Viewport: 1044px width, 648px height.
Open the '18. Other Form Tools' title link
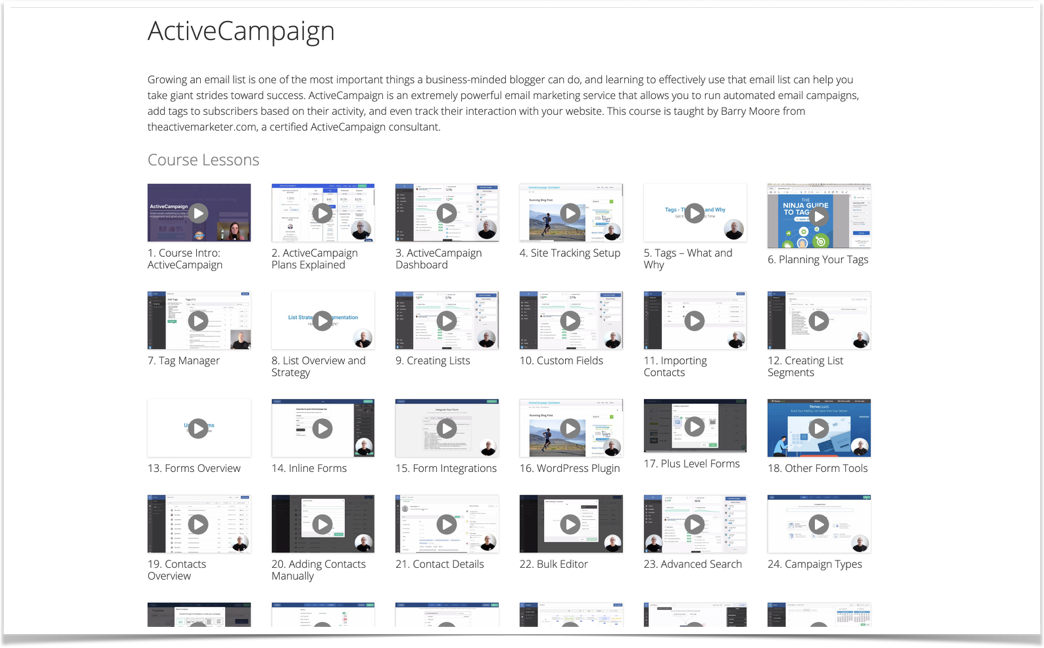[818, 468]
